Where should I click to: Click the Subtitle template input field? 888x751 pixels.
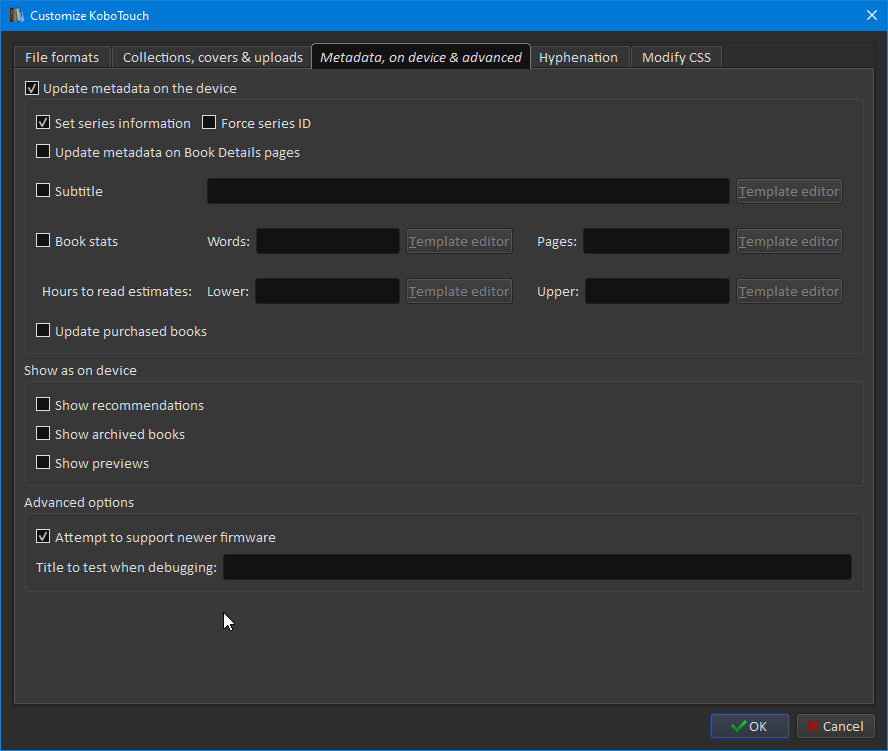pos(468,191)
